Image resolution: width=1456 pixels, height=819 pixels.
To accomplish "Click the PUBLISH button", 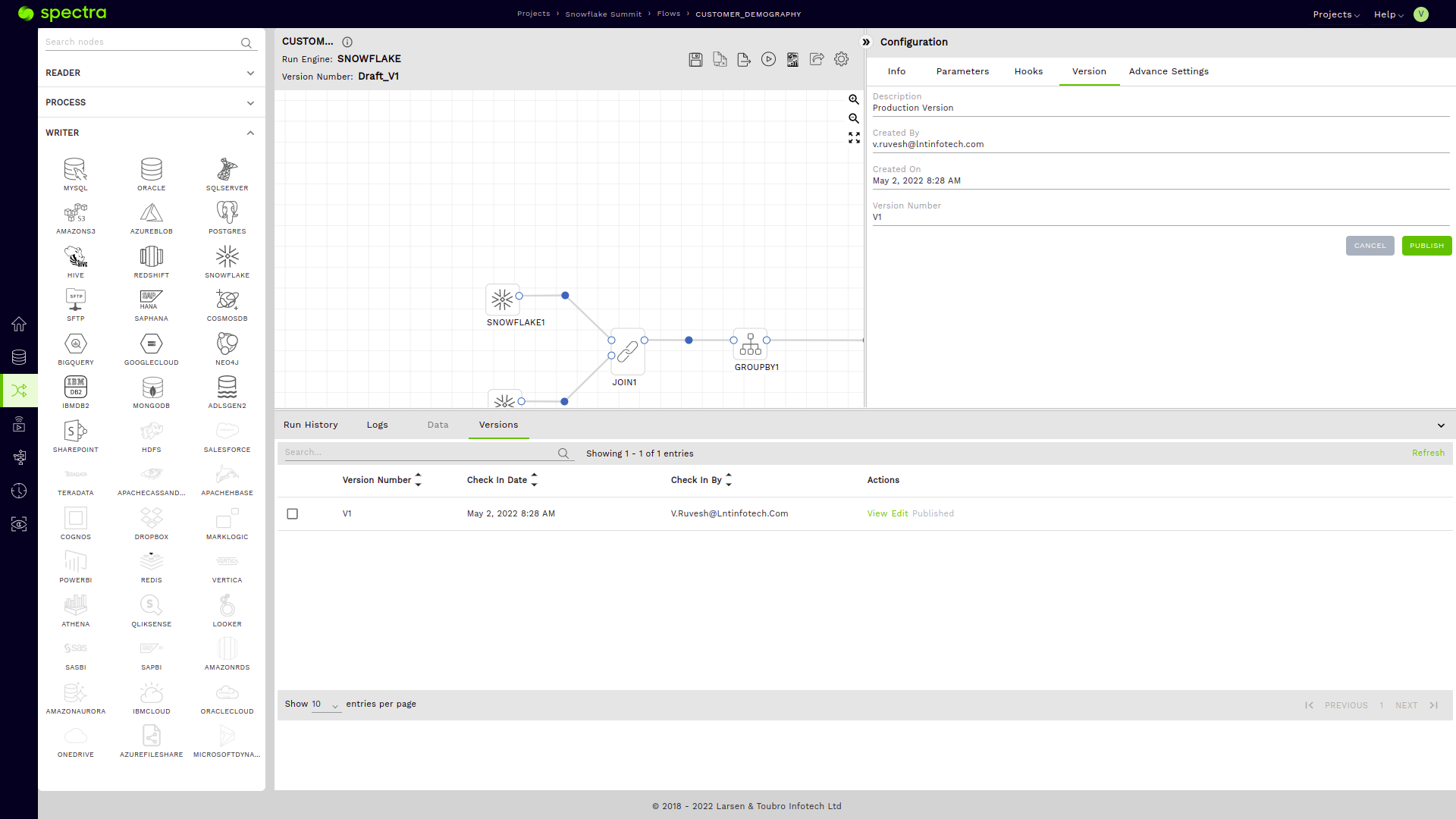I will (1427, 246).
